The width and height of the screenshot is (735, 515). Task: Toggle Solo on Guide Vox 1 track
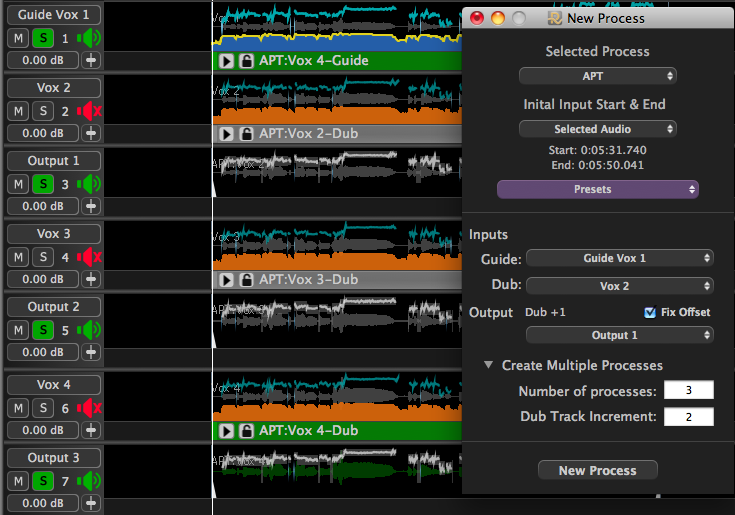pos(42,38)
